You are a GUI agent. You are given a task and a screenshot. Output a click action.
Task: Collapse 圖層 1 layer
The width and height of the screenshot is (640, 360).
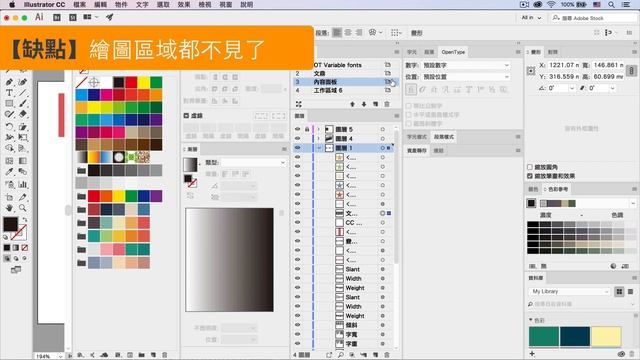tap(319, 148)
